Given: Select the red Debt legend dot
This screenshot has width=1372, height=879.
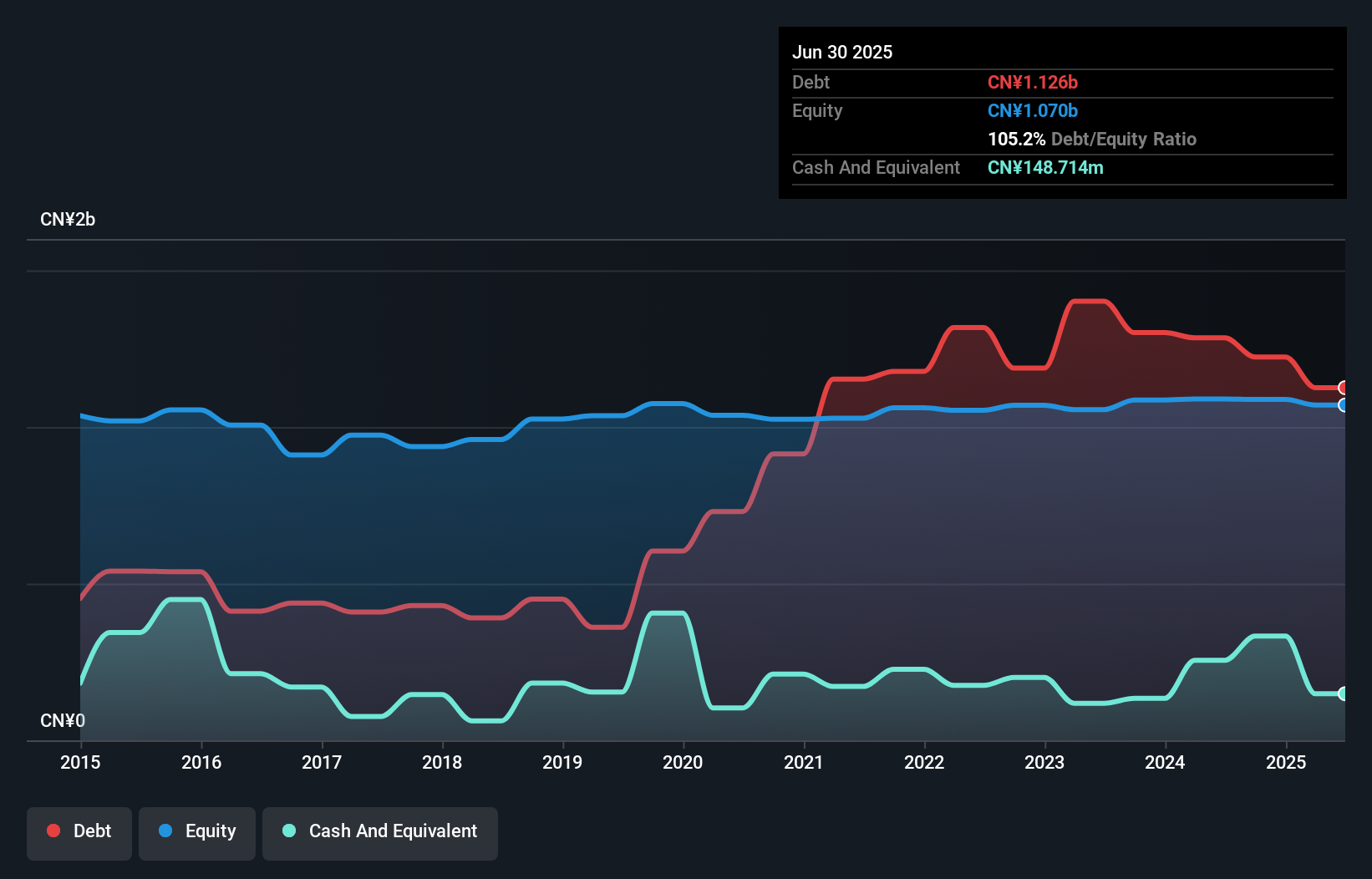Looking at the screenshot, I should (53, 831).
